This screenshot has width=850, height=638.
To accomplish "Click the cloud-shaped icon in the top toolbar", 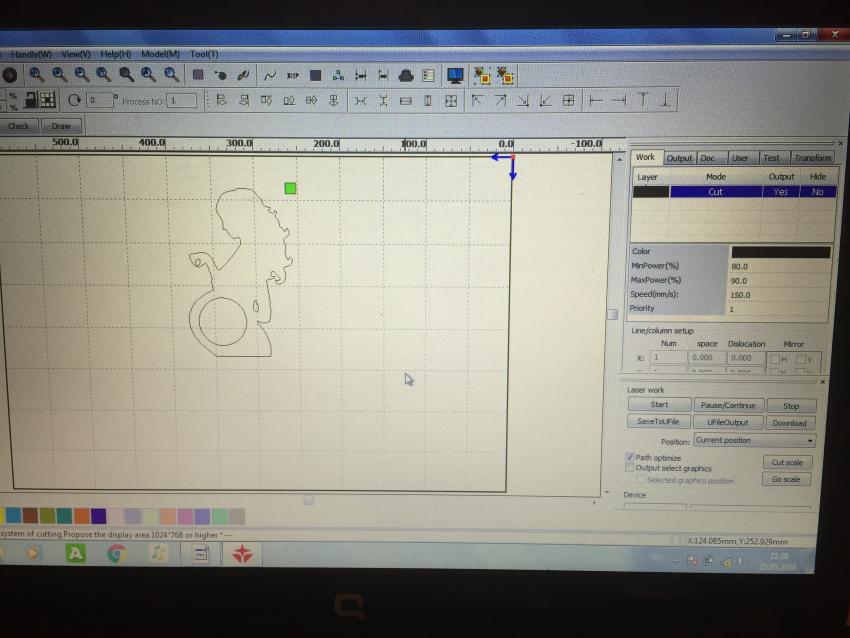I will click(406, 75).
